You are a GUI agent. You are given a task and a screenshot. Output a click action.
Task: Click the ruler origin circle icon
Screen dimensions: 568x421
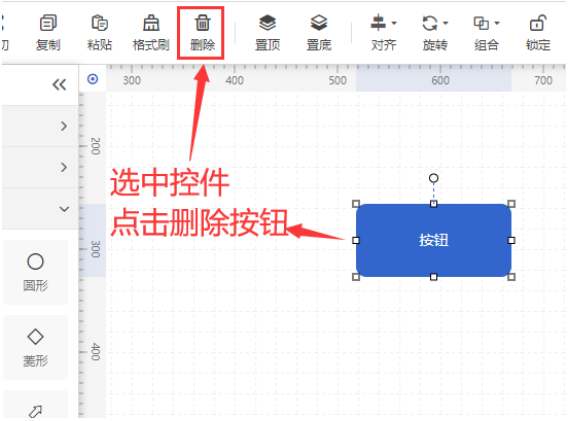tap(93, 79)
